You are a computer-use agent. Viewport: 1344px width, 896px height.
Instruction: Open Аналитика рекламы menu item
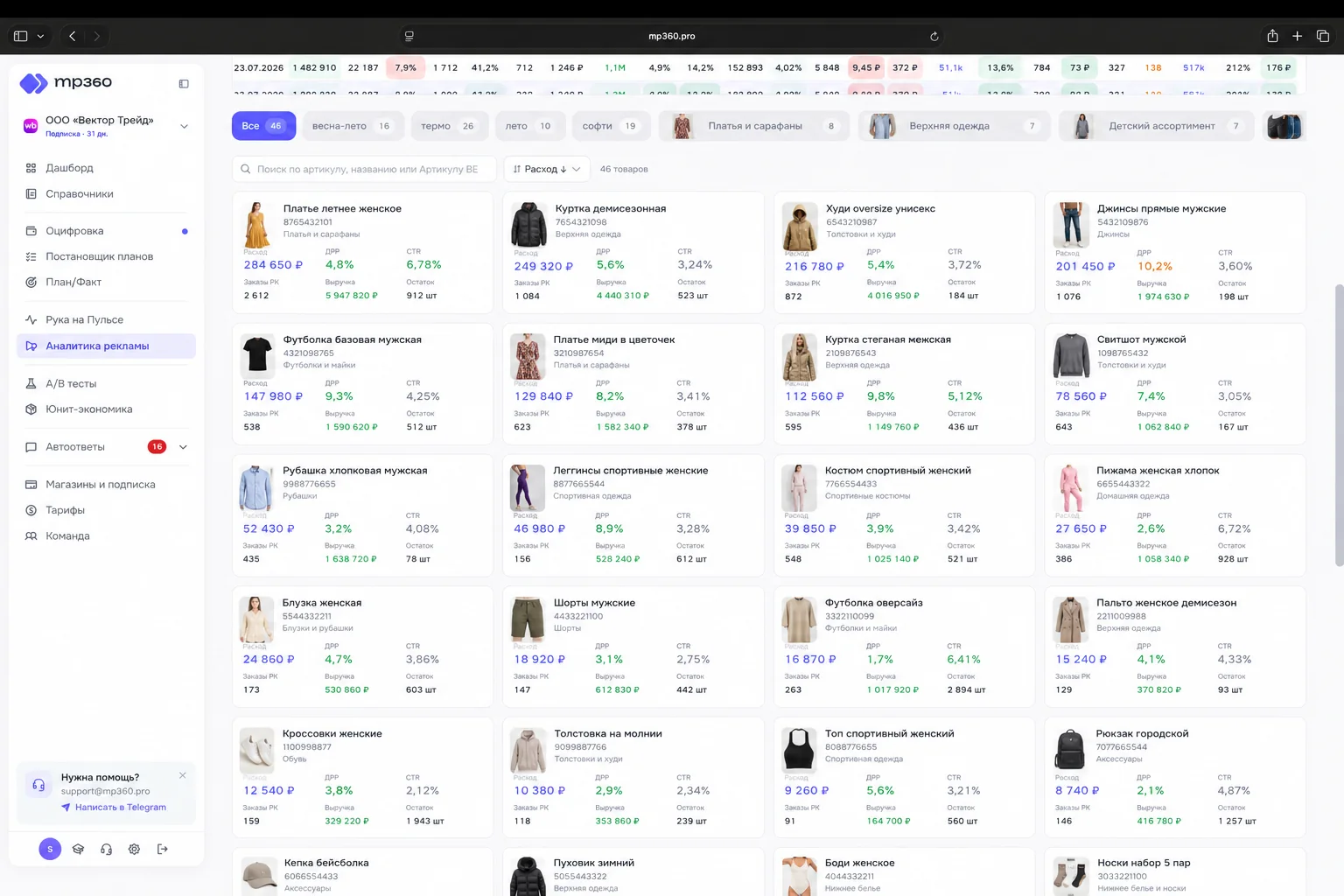pos(106,346)
